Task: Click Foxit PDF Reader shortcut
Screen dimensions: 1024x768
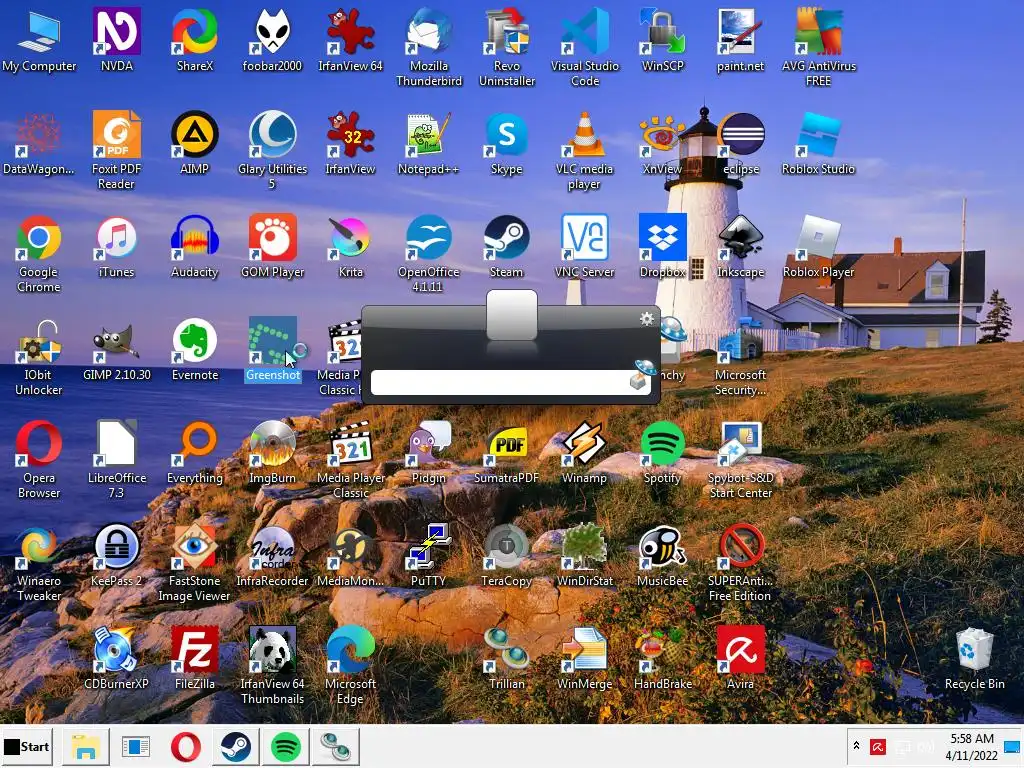Action: point(116,150)
